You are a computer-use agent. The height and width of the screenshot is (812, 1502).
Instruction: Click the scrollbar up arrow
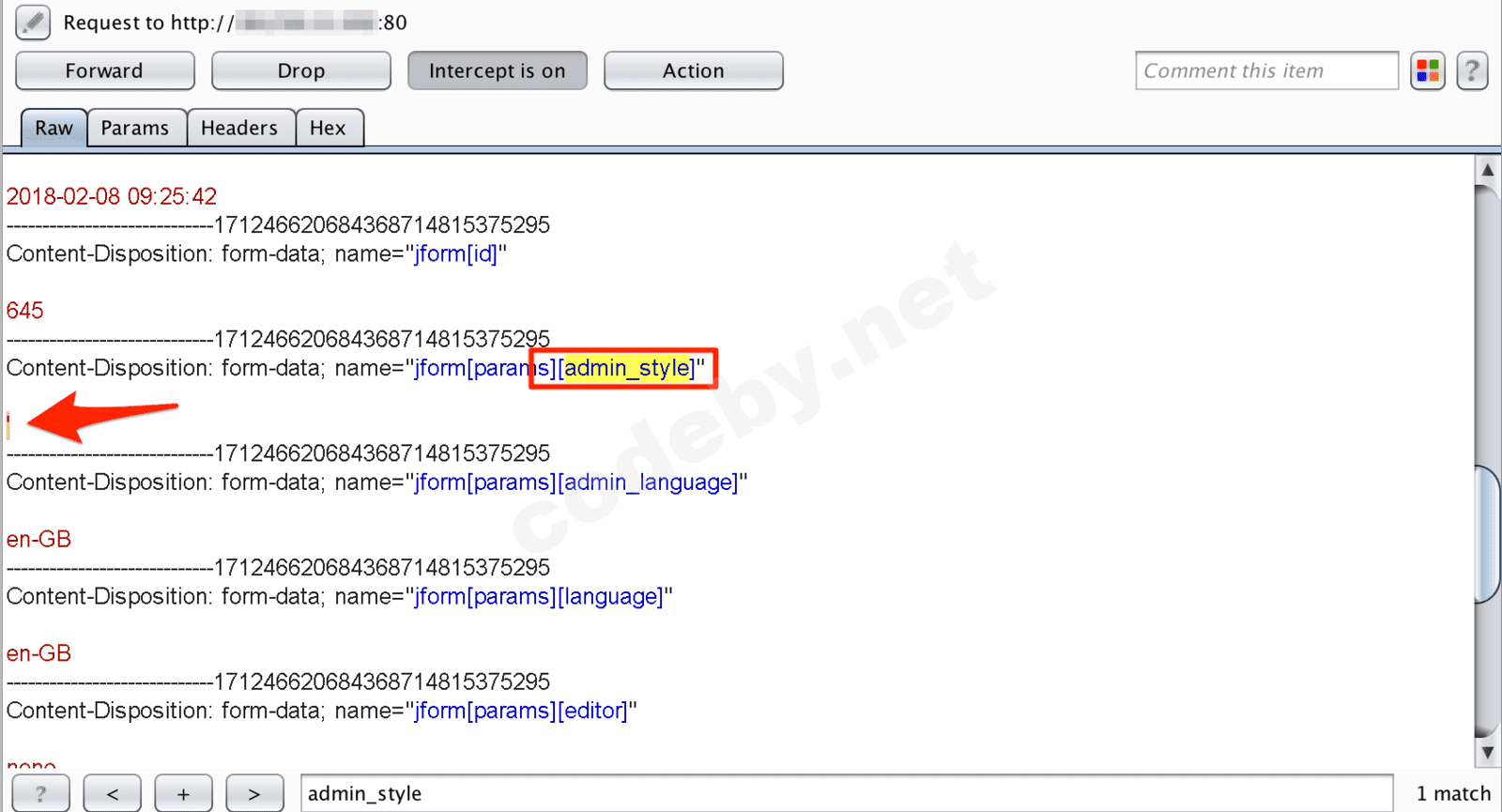click(x=1487, y=170)
